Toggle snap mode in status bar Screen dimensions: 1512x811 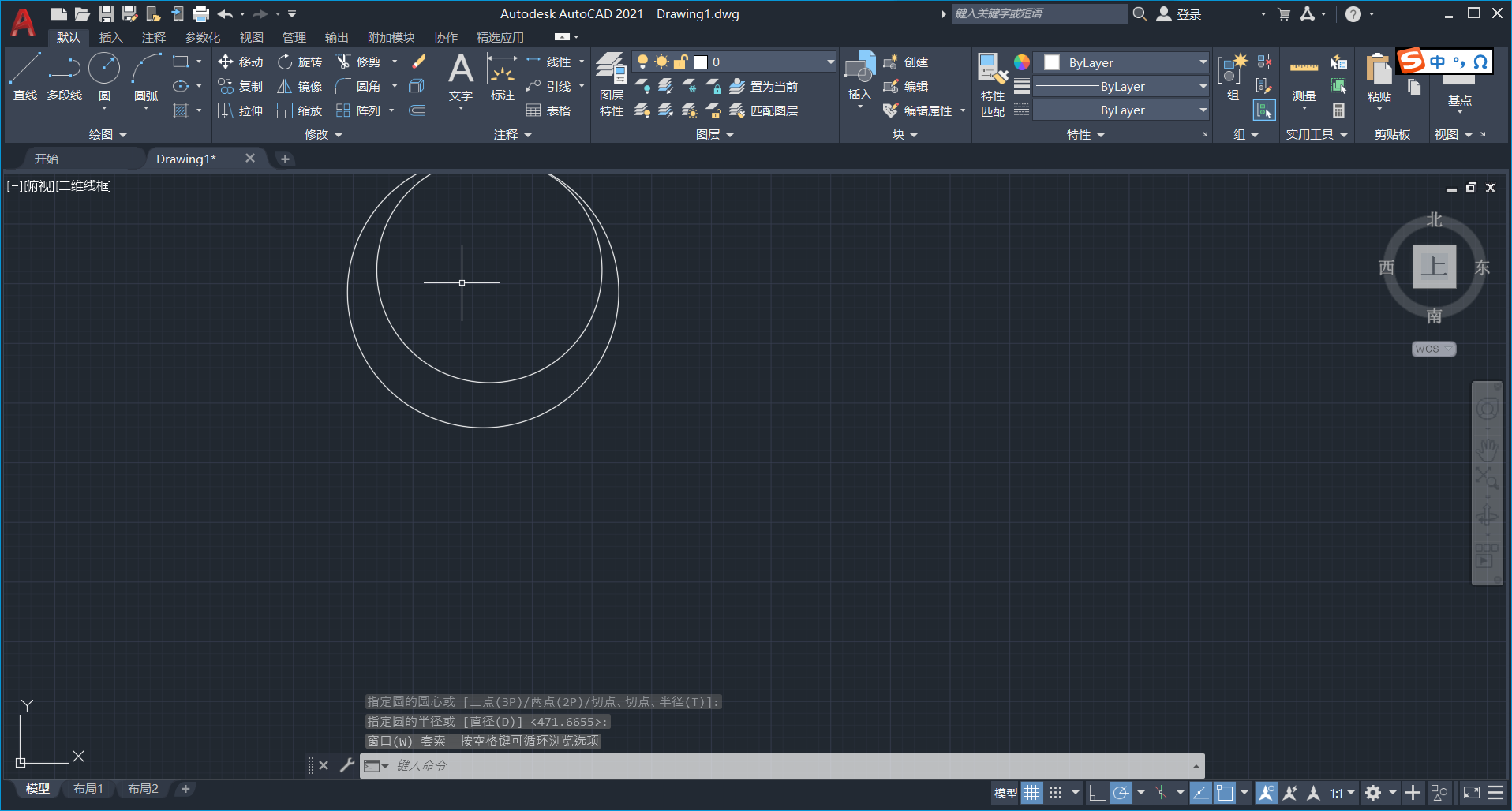1056,793
